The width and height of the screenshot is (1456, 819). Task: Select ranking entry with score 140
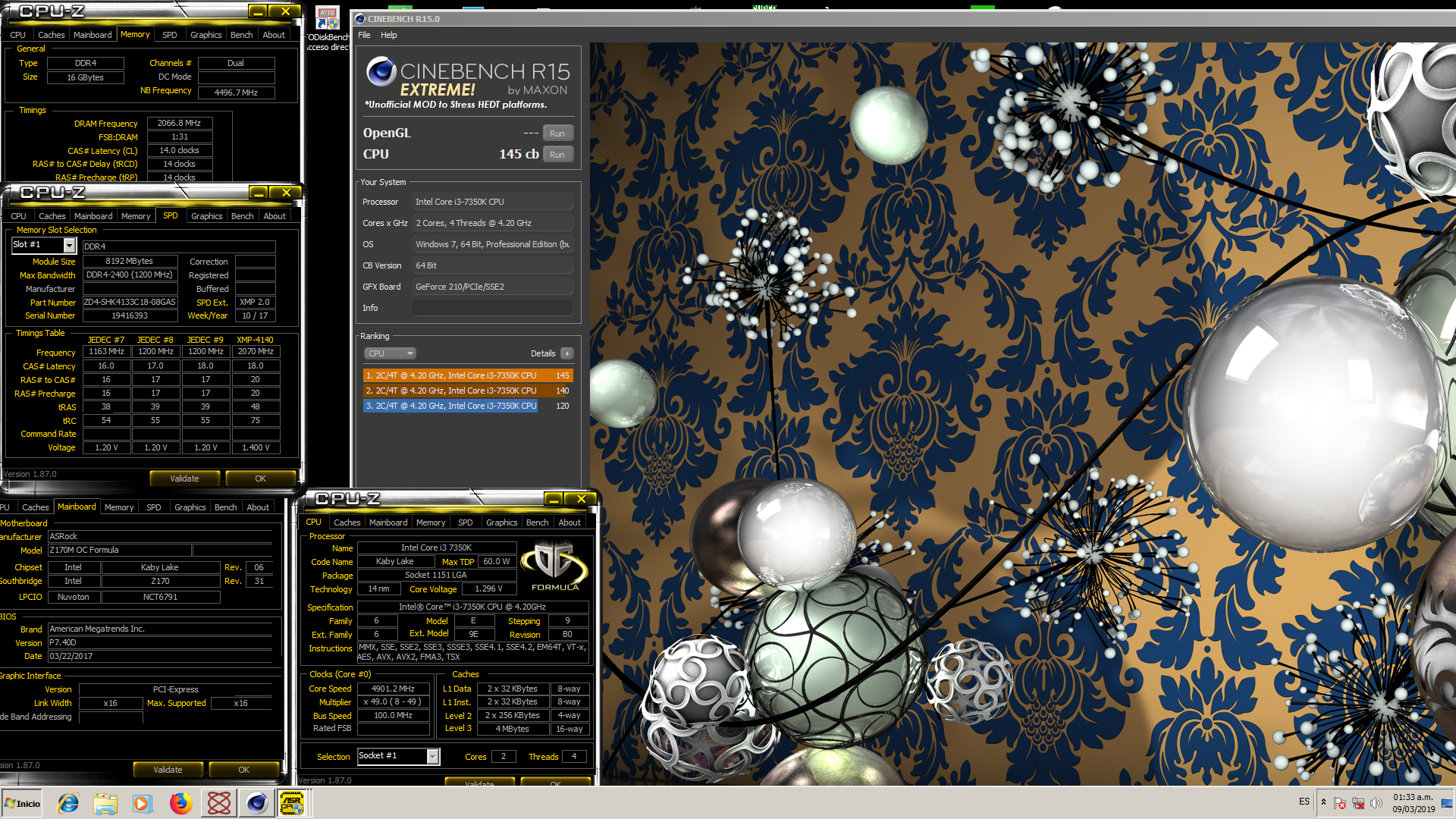point(468,391)
